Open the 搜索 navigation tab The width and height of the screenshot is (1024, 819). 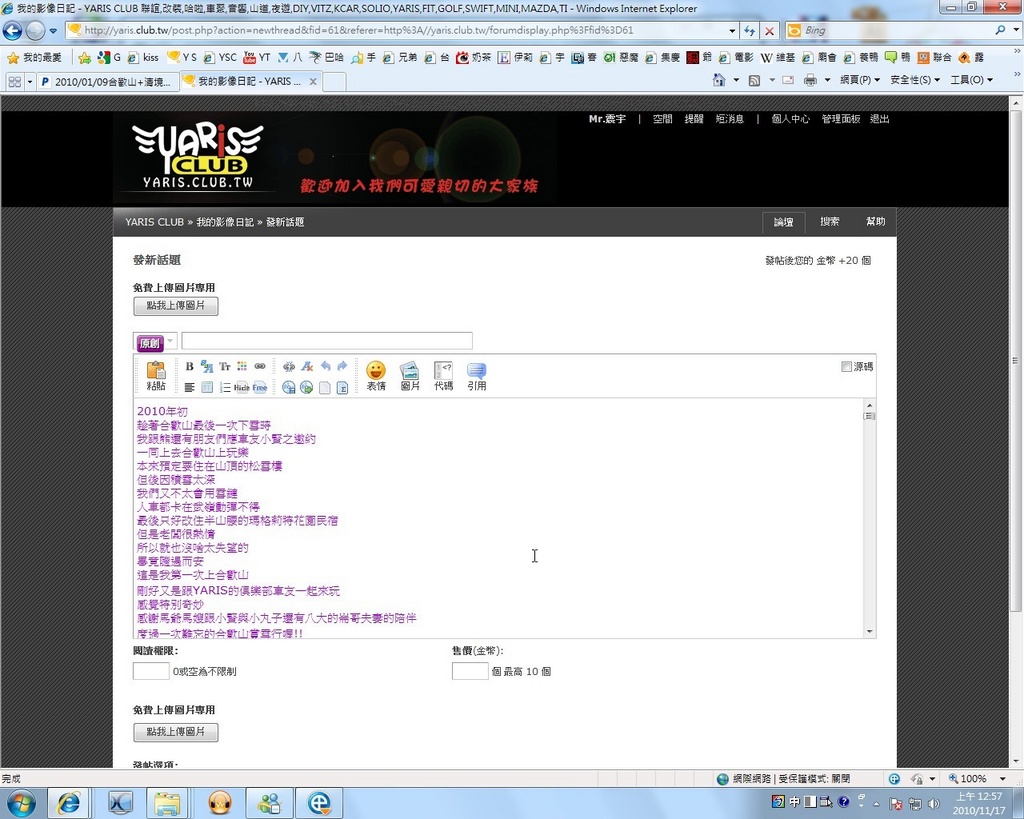coord(830,222)
